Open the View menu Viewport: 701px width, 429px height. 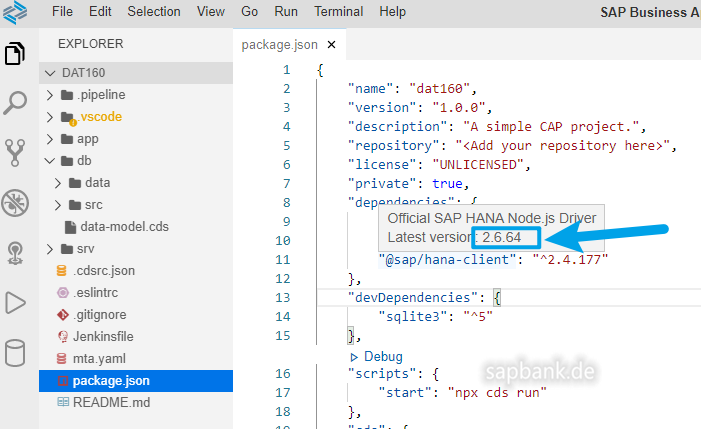pyautogui.click(x=211, y=11)
